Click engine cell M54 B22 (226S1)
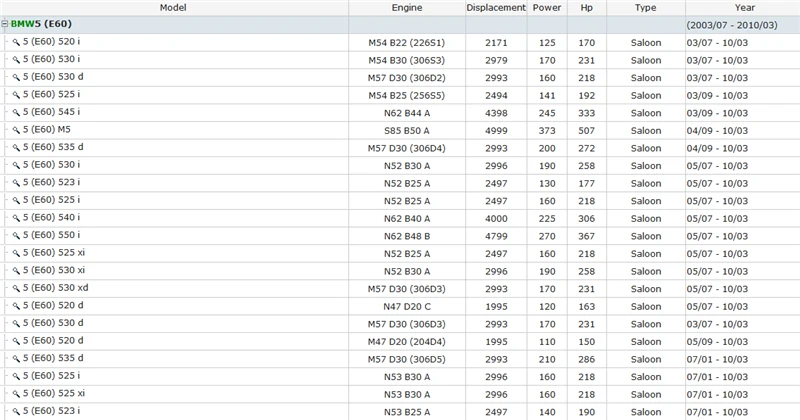The image size is (800, 420). pyautogui.click(x=407, y=43)
